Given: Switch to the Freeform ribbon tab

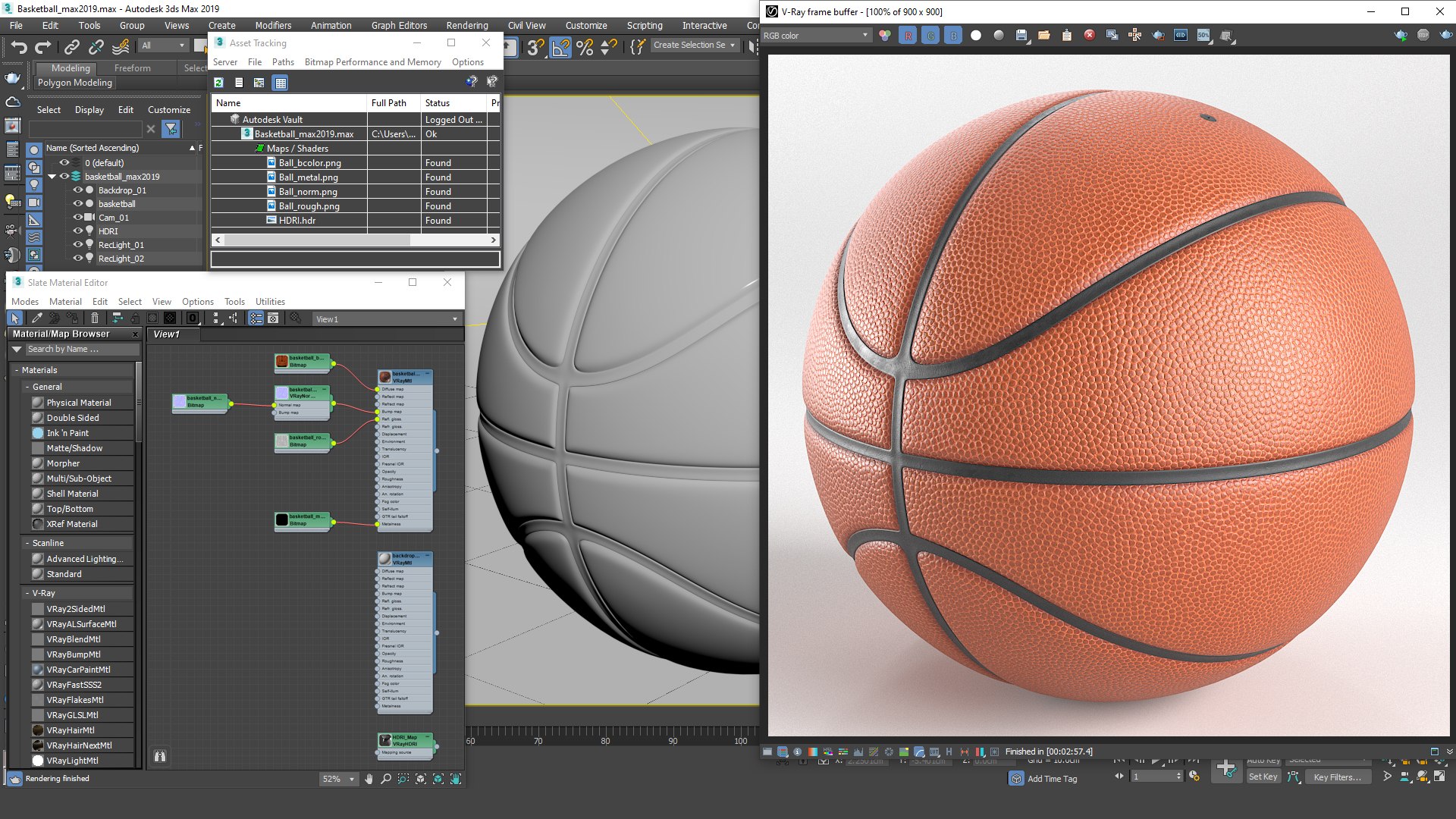Looking at the screenshot, I should click(133, 67).
